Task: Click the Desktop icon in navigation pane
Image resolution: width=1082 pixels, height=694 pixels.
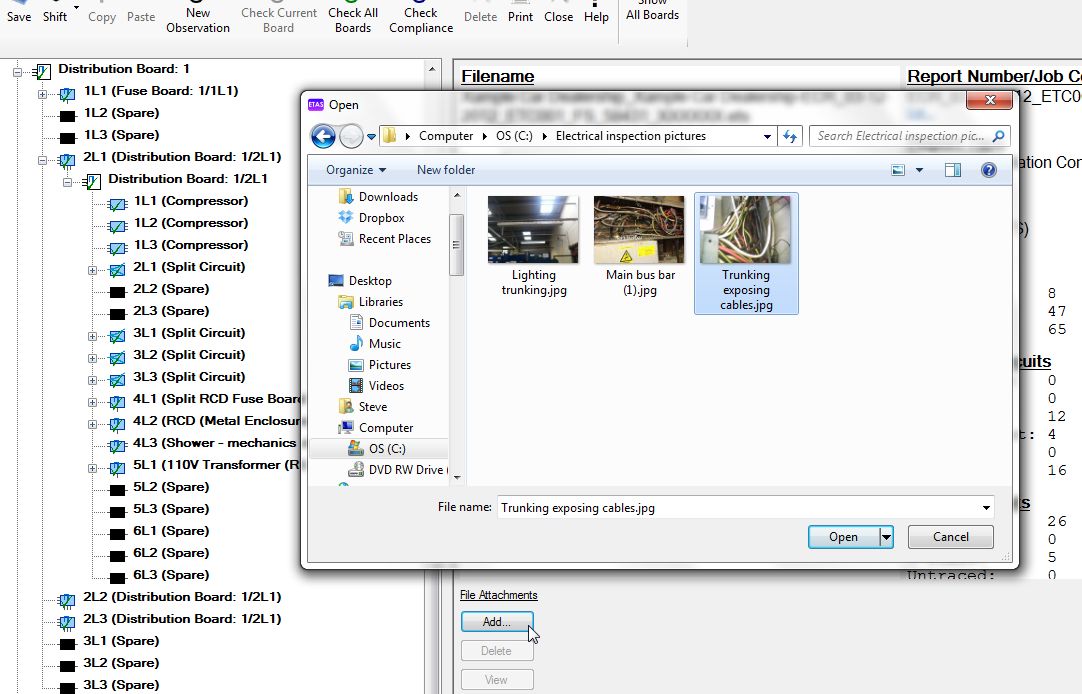Action: tap(336, 281)
